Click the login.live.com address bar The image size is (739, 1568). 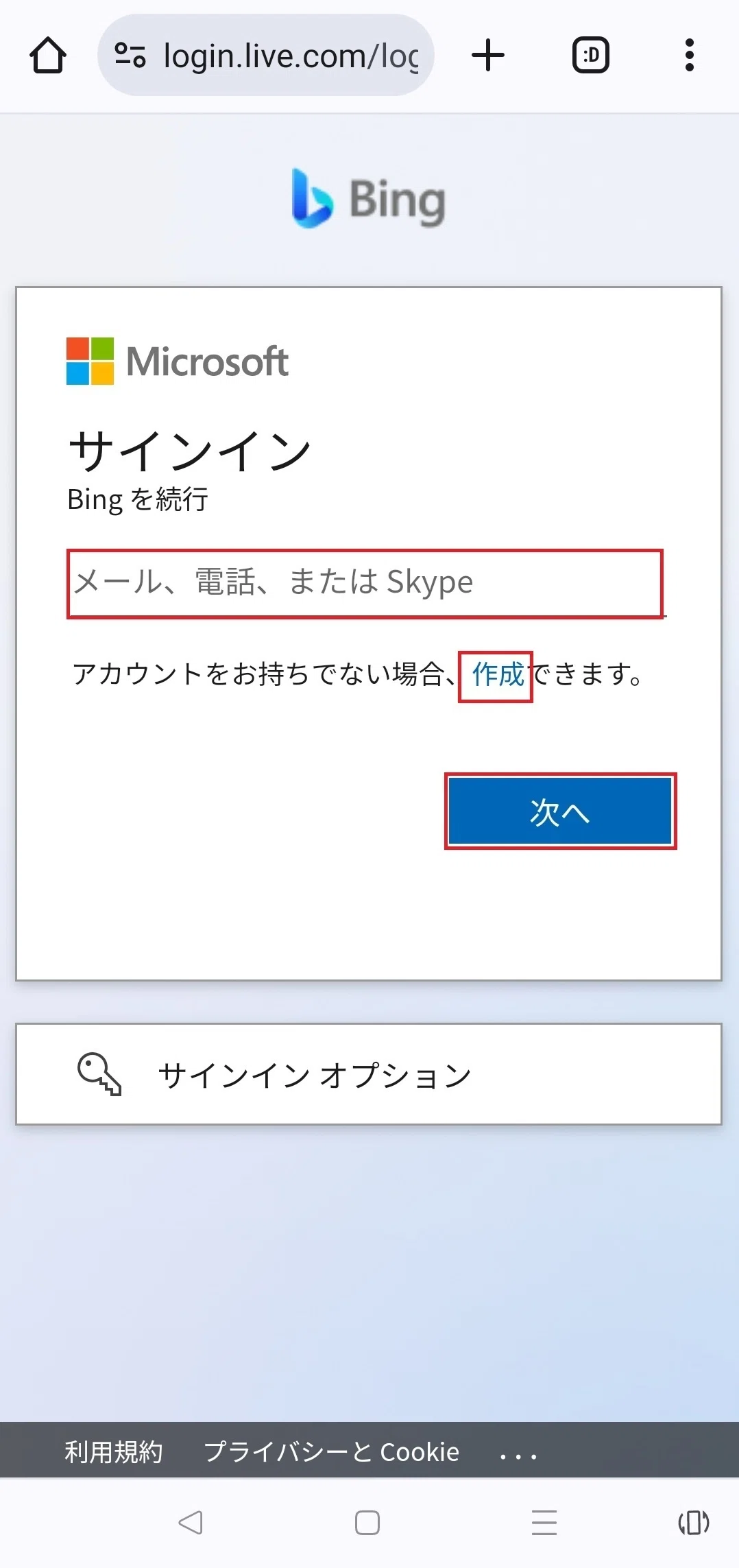[266, 56]
